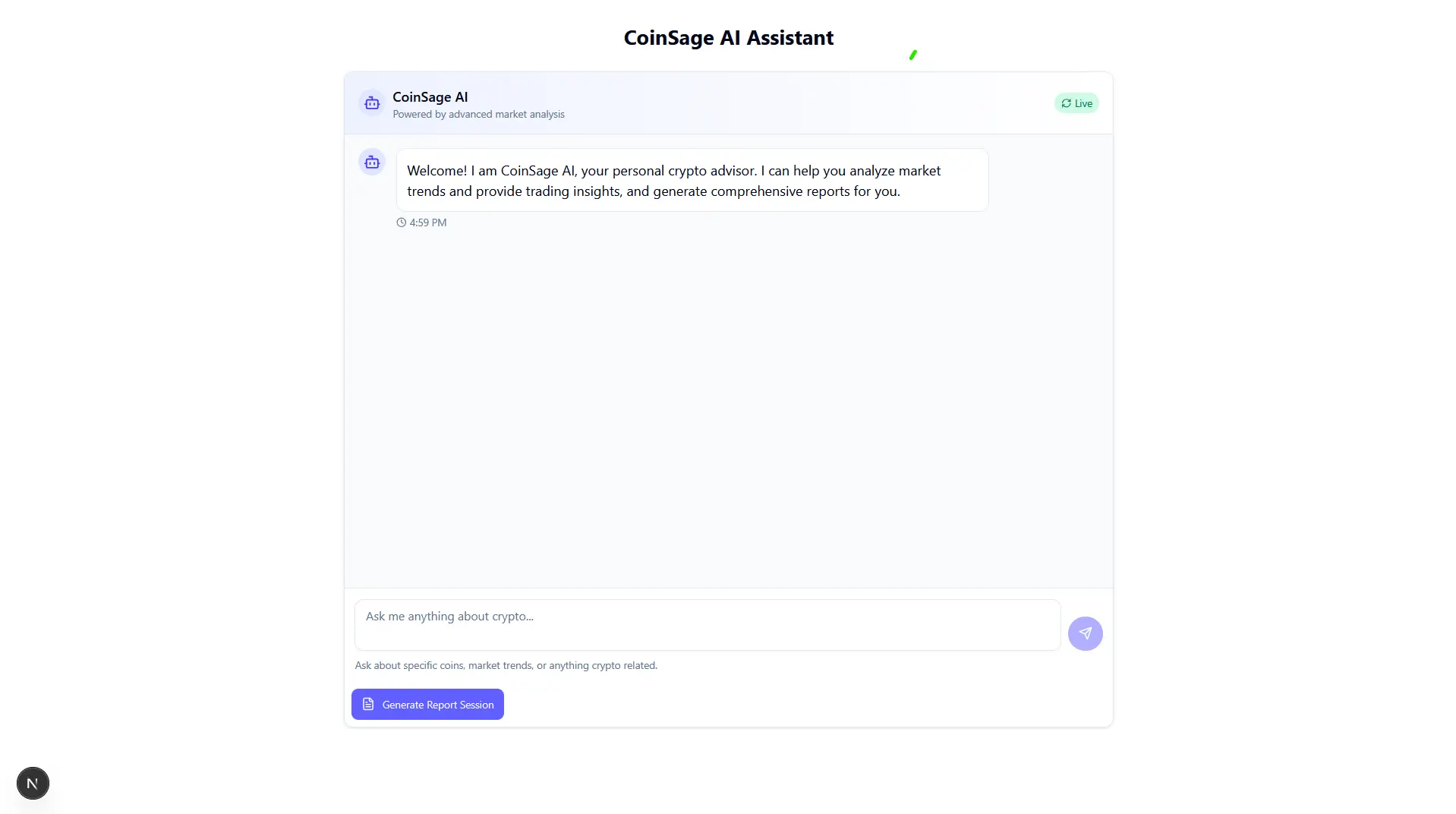The width and height of the screenshot is (1456, 814).
Task: Expand the CoinSage AI header bar
Action: point(728,103)
